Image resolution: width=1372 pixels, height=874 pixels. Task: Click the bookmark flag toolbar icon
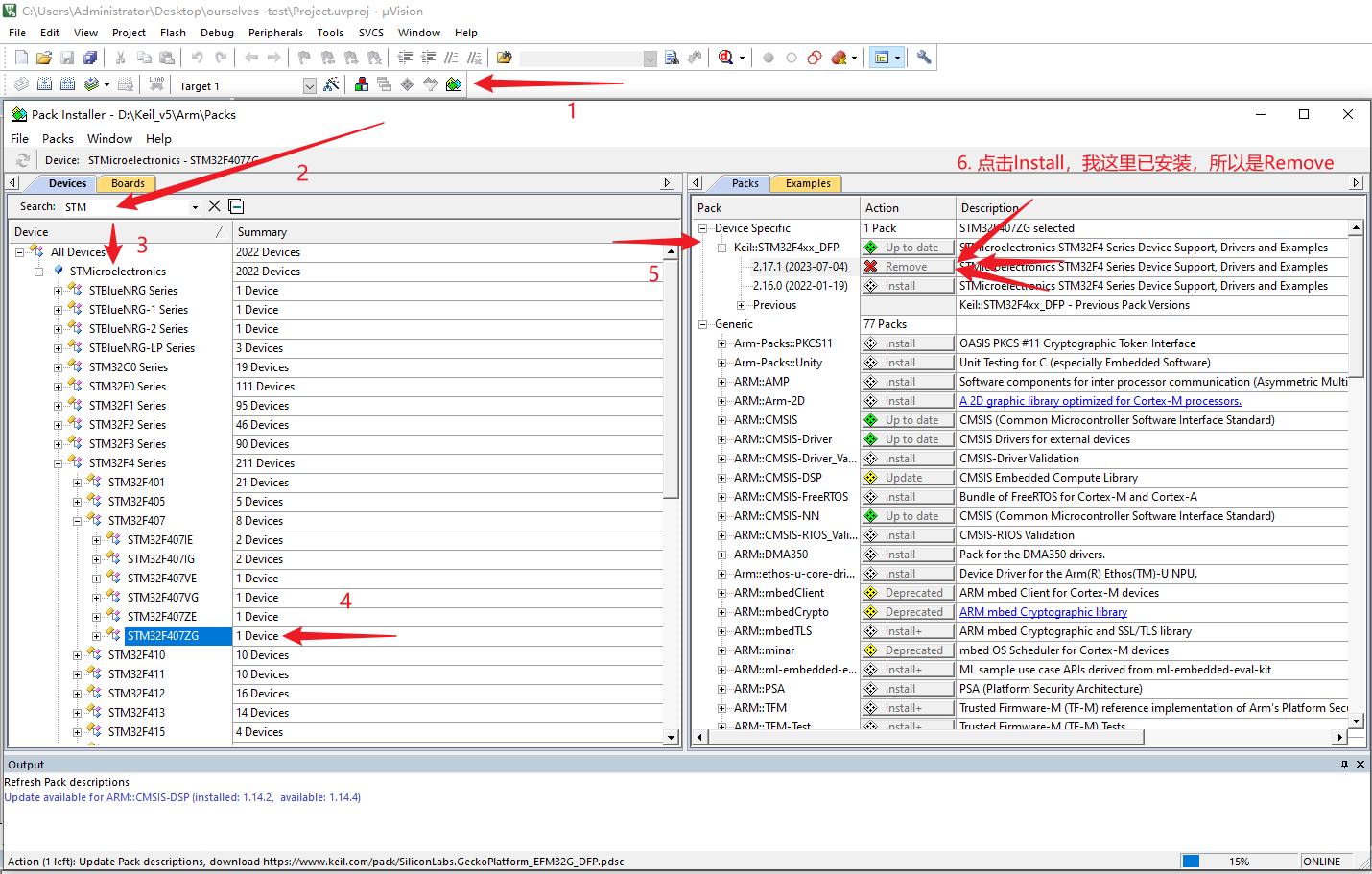(x=304, y=58)
